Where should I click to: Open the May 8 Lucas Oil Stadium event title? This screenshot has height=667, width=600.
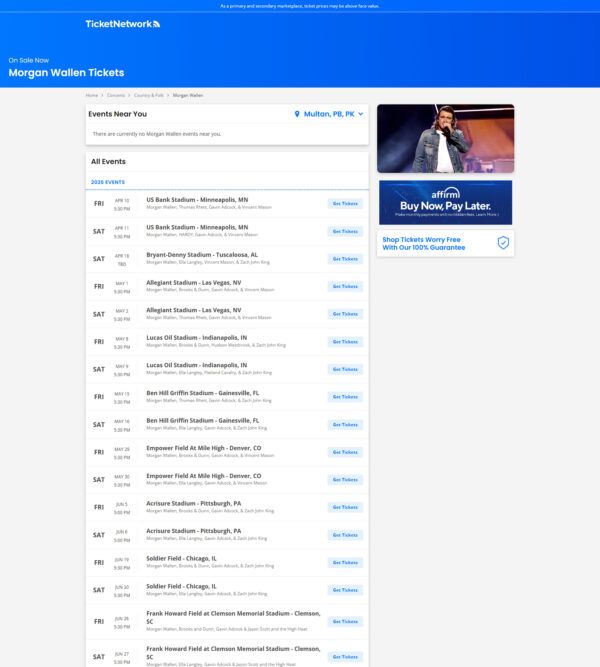(x=197, y=338)
